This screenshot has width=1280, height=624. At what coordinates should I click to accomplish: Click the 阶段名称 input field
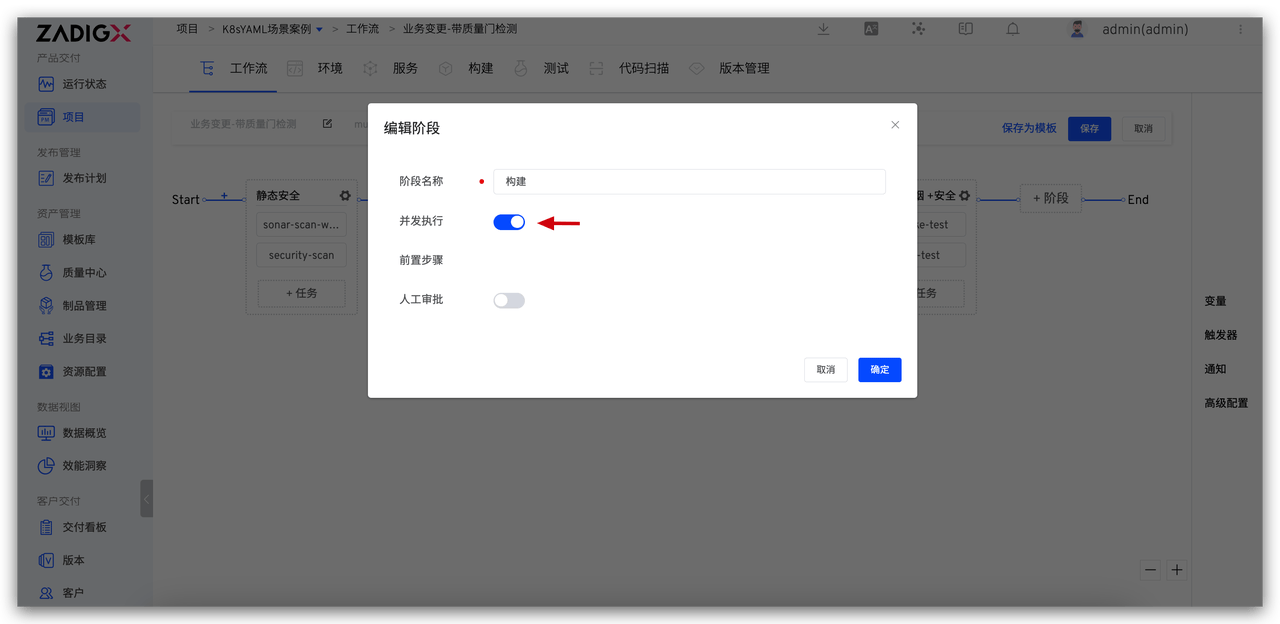pyautogui.click(x=689, y=181)
